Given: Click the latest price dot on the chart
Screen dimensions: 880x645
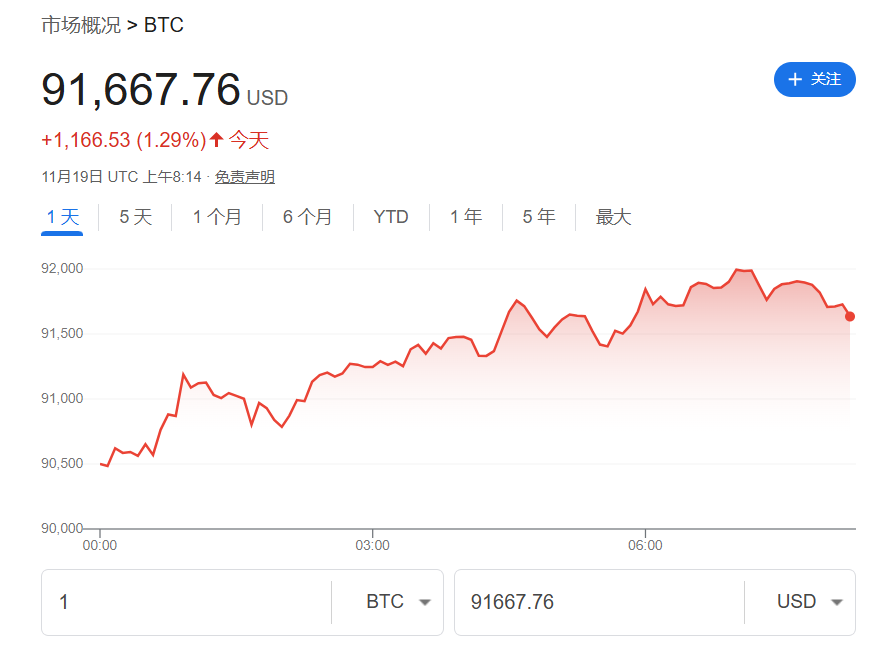Looking at the screenshot, I should point(849,316).
